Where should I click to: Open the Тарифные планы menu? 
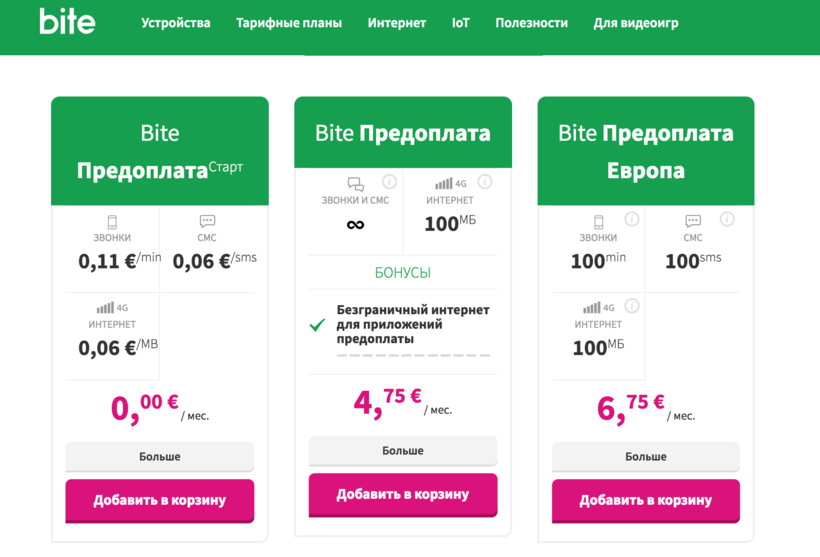point(289,23)
